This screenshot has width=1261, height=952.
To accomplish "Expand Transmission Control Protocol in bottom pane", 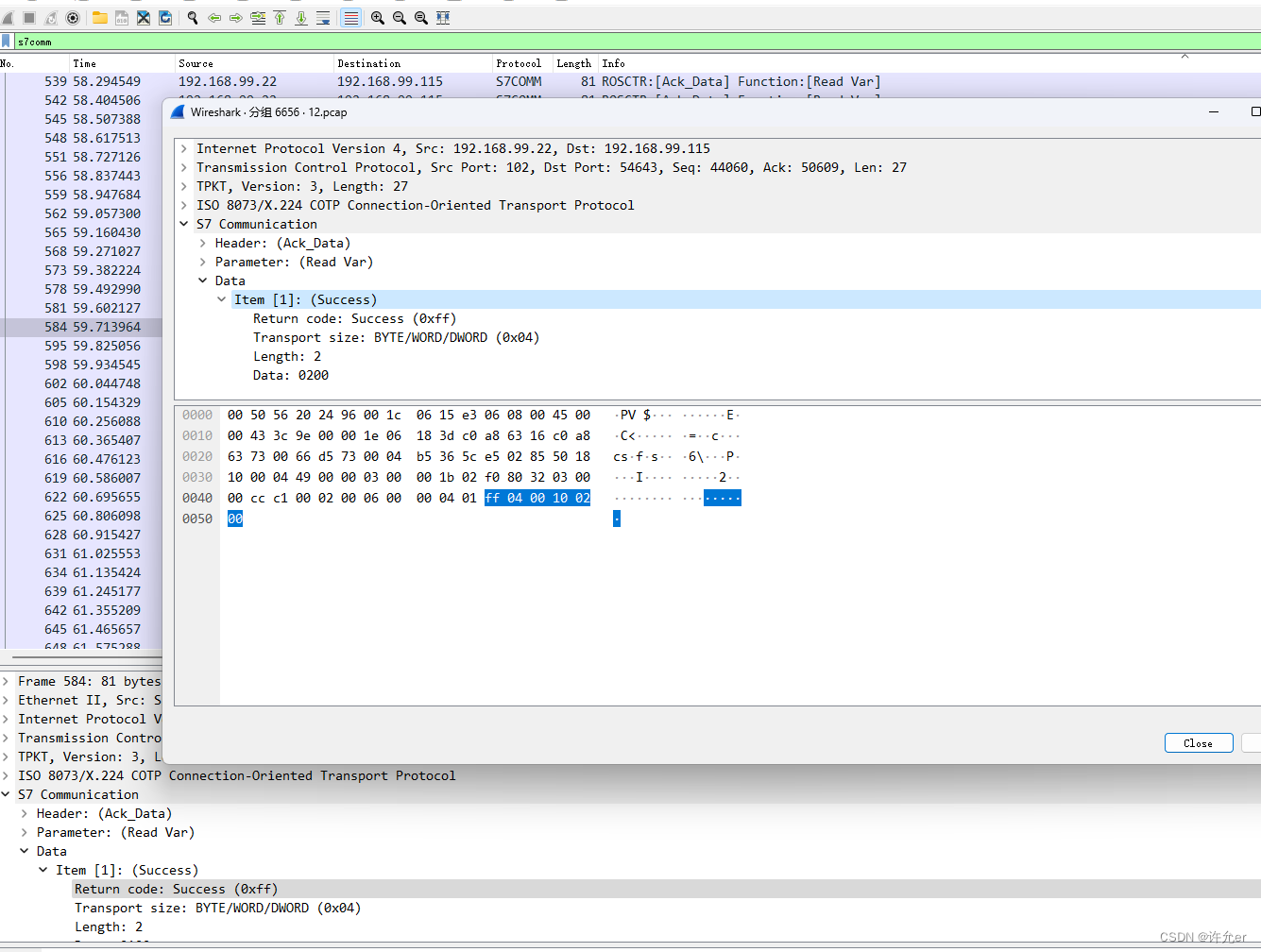I will pos(6,738).
